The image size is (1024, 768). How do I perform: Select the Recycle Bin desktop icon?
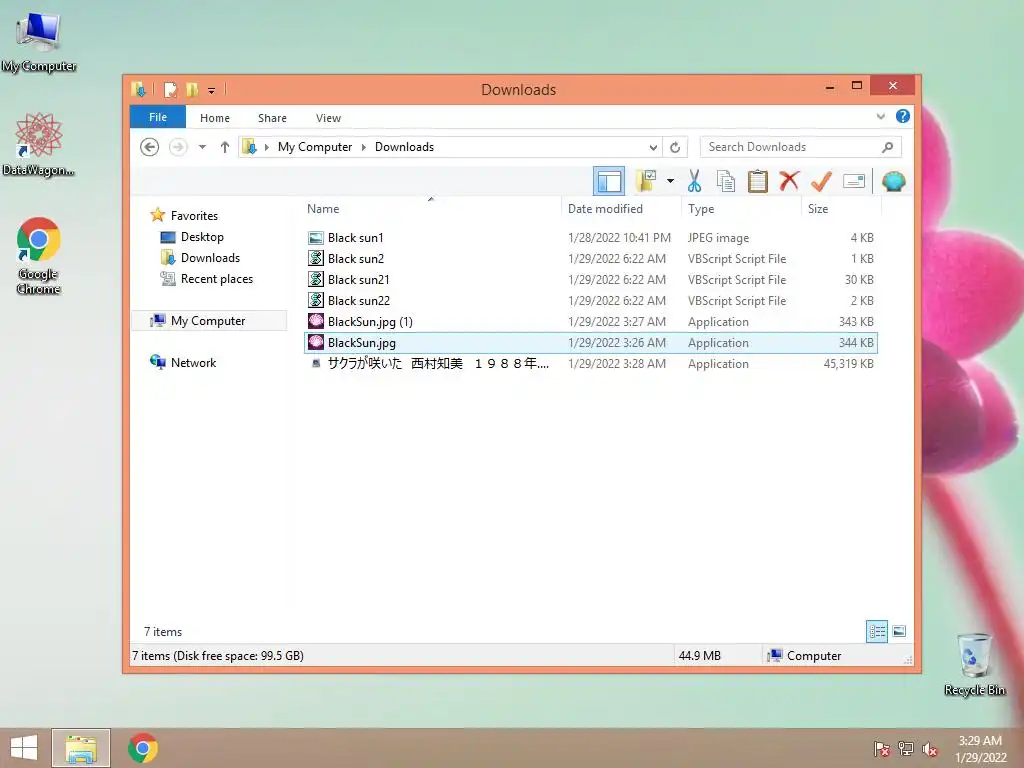974,664
